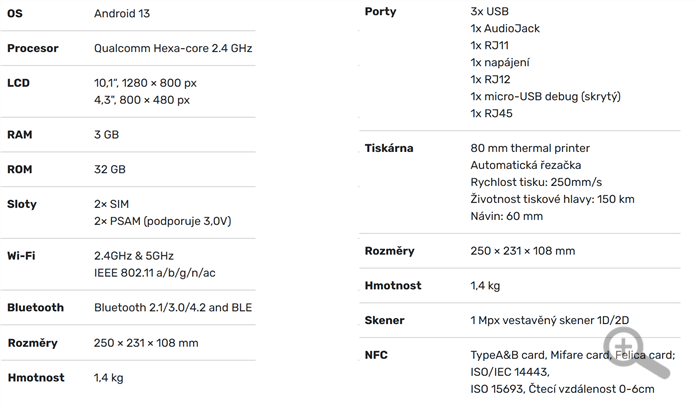This screenshot has height=407, width=699.
Task: Click the Skener label
Action: (384, 320)
